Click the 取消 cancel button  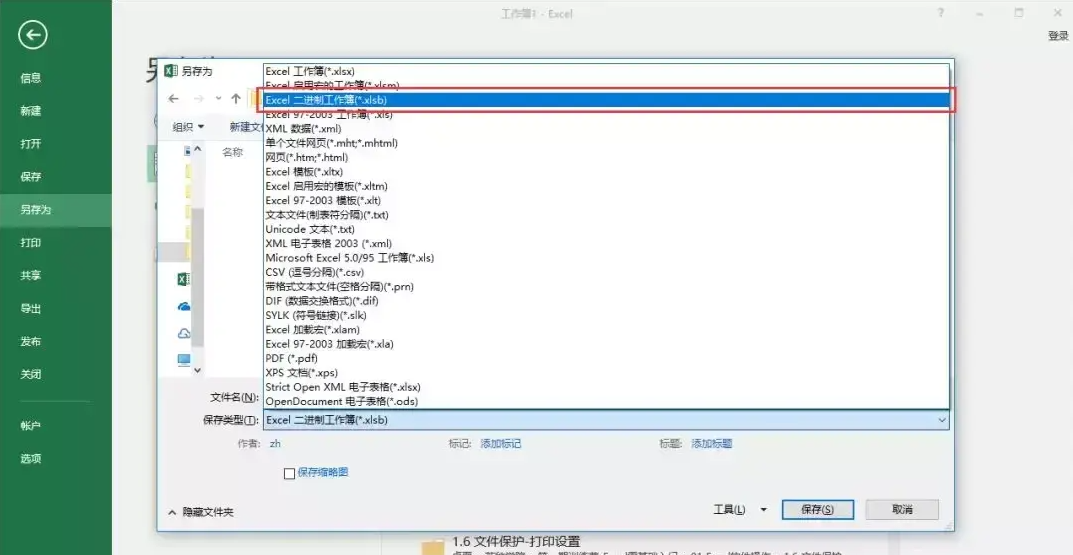902,510
